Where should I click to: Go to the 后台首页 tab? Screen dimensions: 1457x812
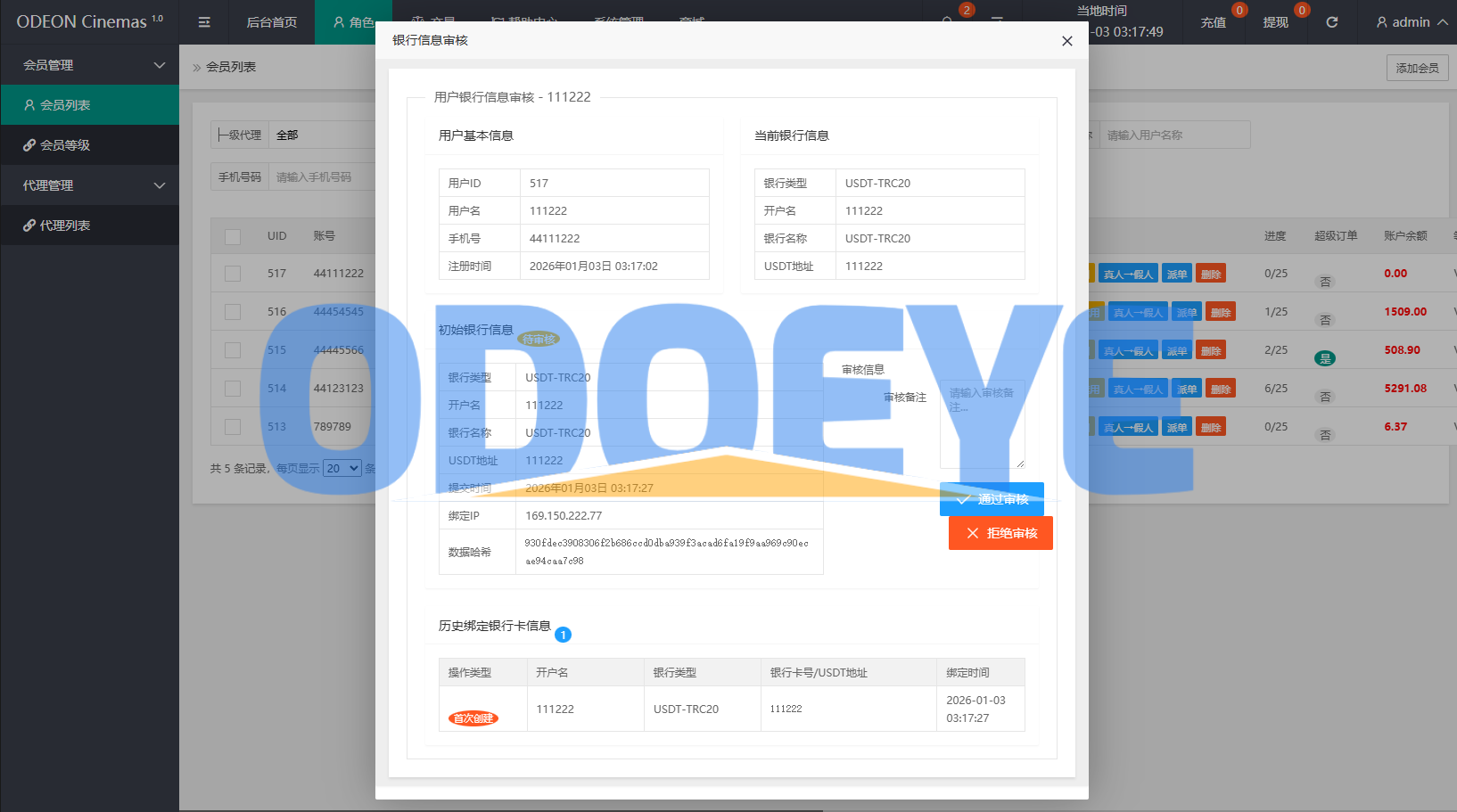coord(271,22)
